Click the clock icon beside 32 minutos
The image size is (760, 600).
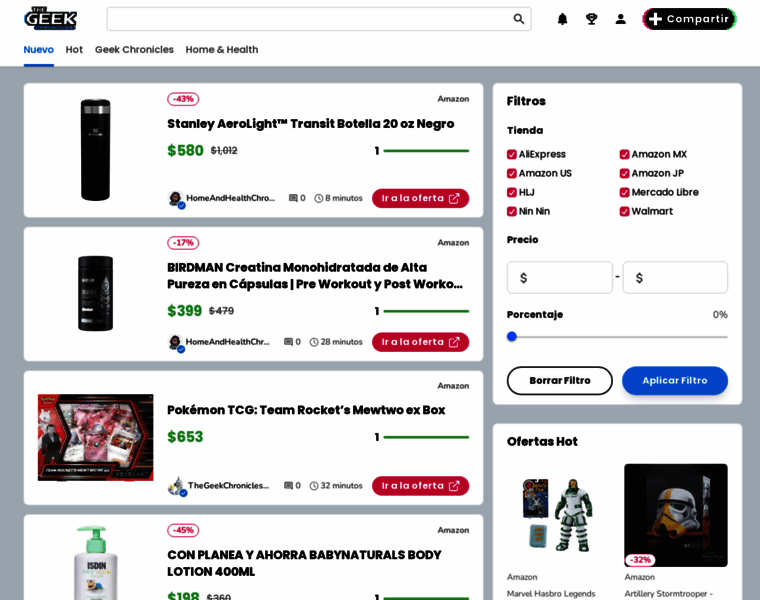click(314, 486)
